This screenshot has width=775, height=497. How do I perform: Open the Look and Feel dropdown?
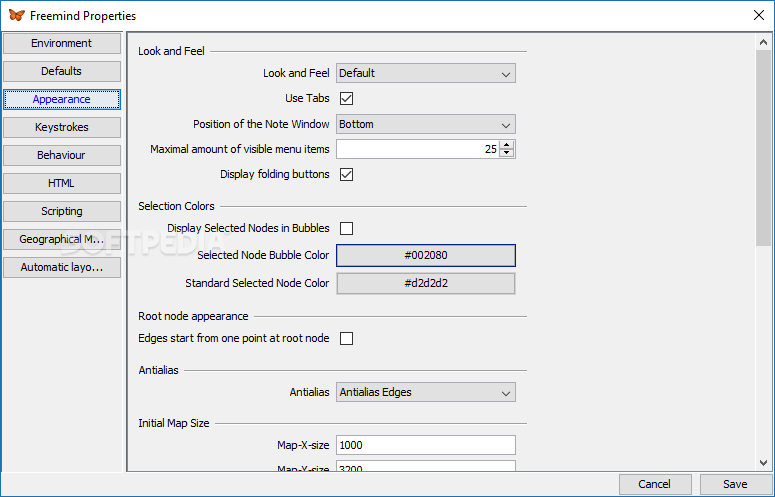pyautogui.click(x=426, y=73)
